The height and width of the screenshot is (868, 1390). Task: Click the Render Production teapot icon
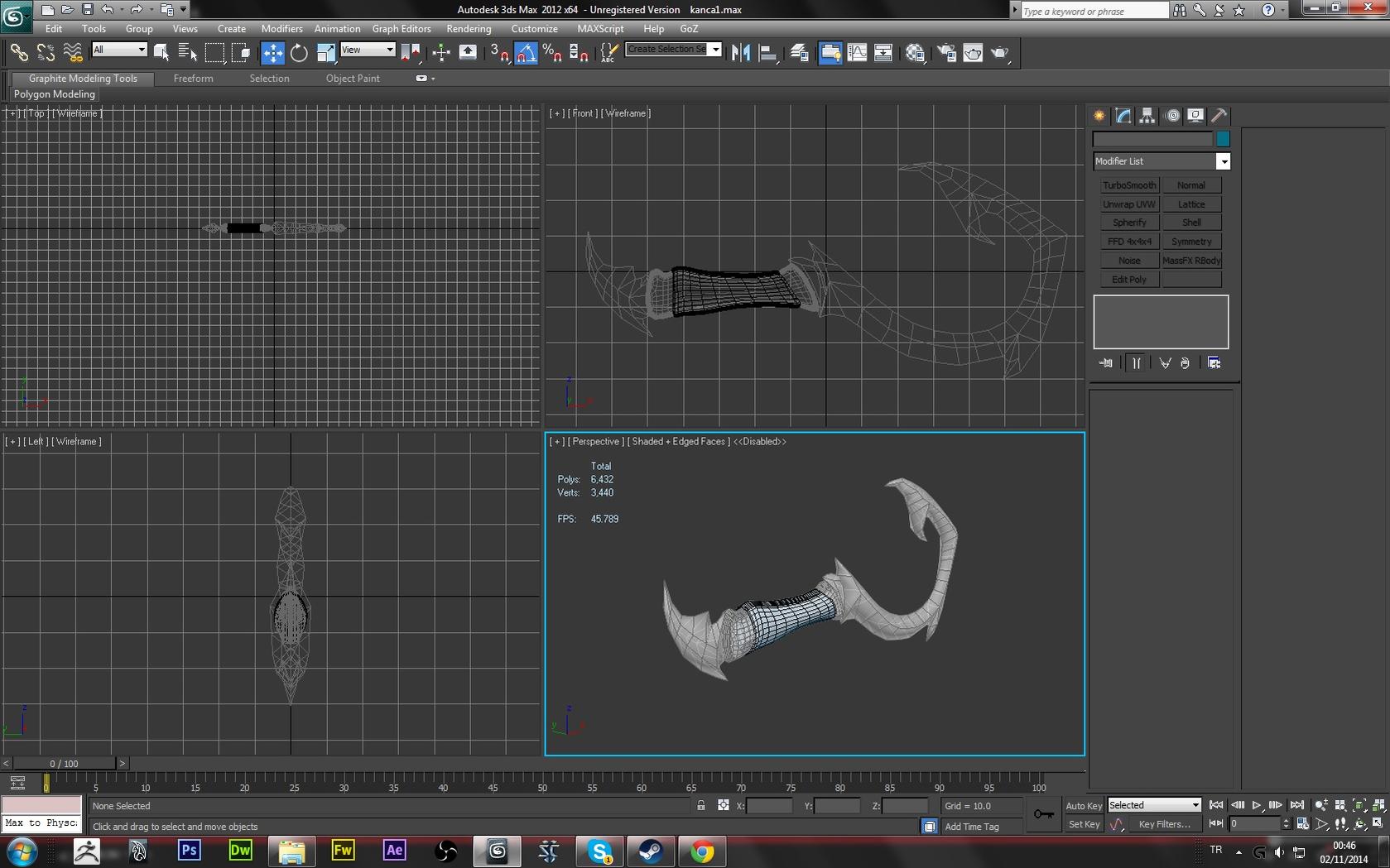pos(1000,53)
